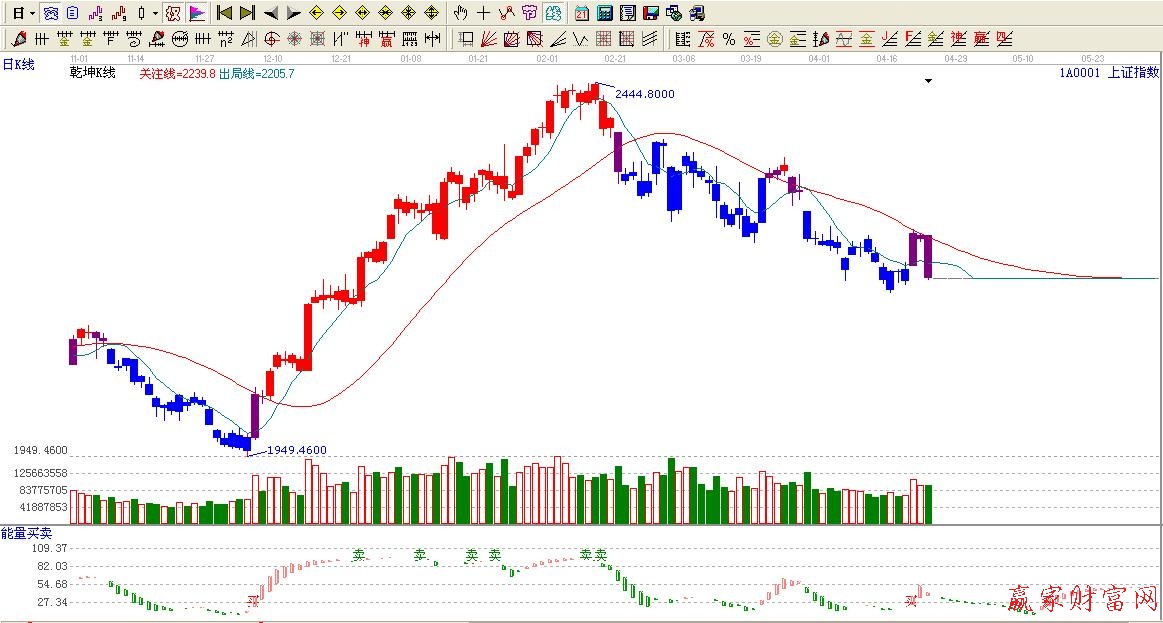The width and height of the screenshot is (1163, 623).
Task: Jump to first bar with skip-start arrow
Action: point(225,13)
